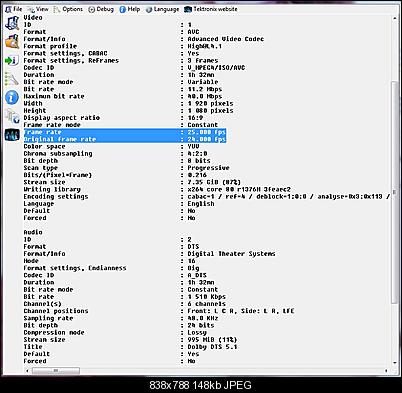The width and height of the screenshot is (402, 393).
Task: Click the 'Audio' section heading
Action: (x=33, y=232)
